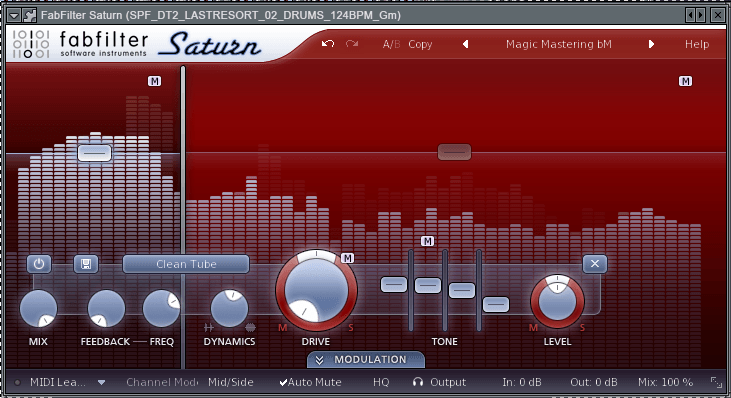Save band preset with floppy icon

pos(86,264)
